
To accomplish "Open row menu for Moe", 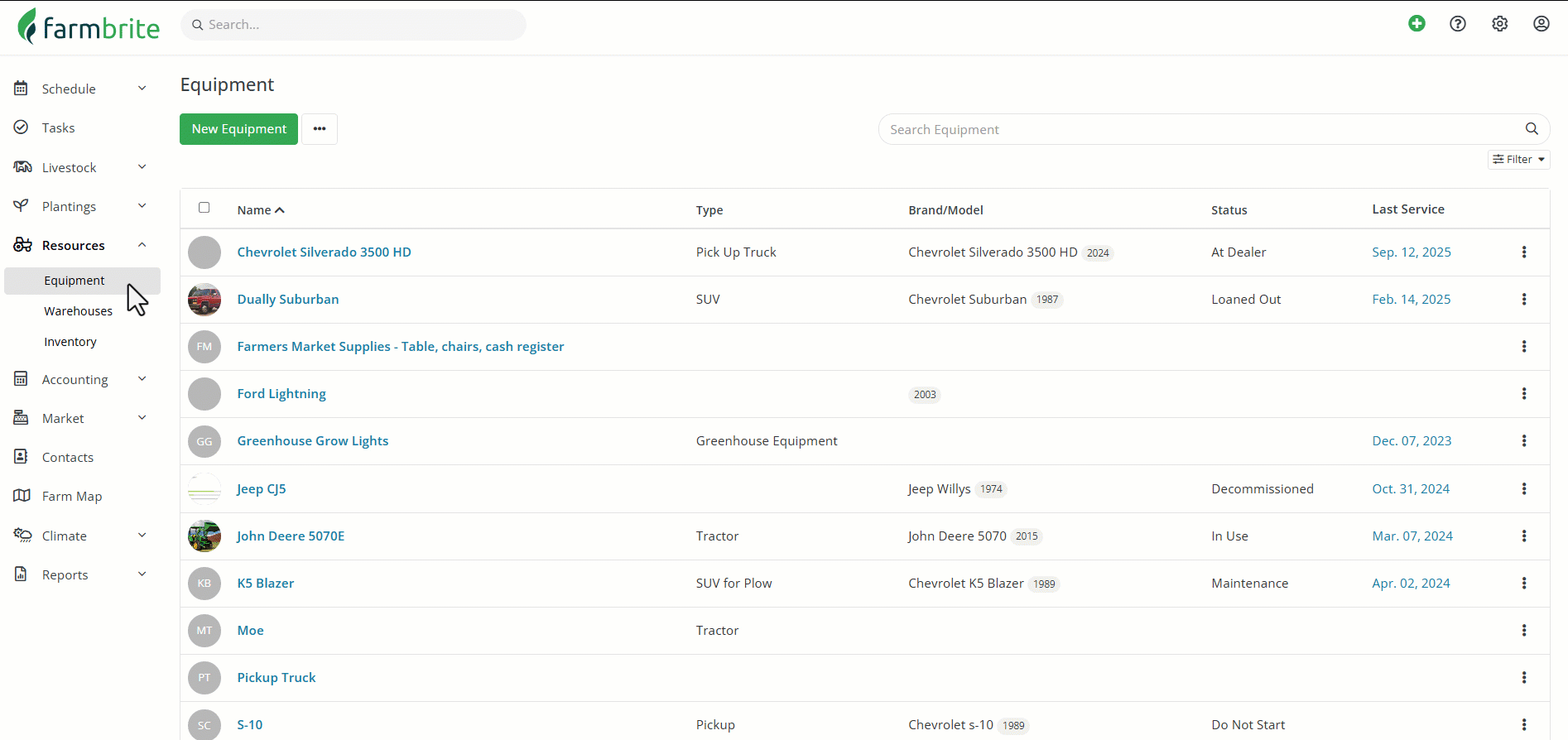I will click(x=1524, y=631).
